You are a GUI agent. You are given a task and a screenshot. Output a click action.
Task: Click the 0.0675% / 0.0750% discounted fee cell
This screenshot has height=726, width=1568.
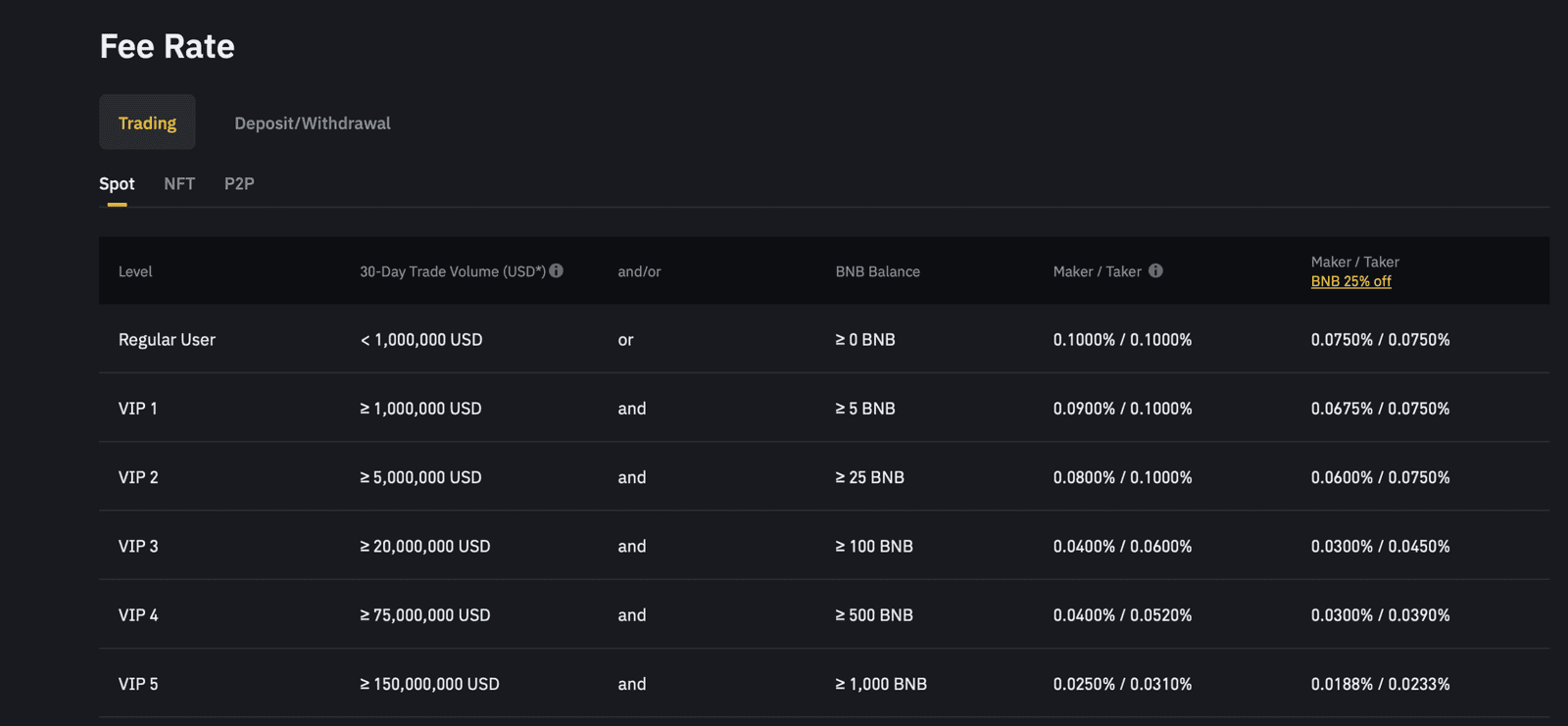(1381, 409)
